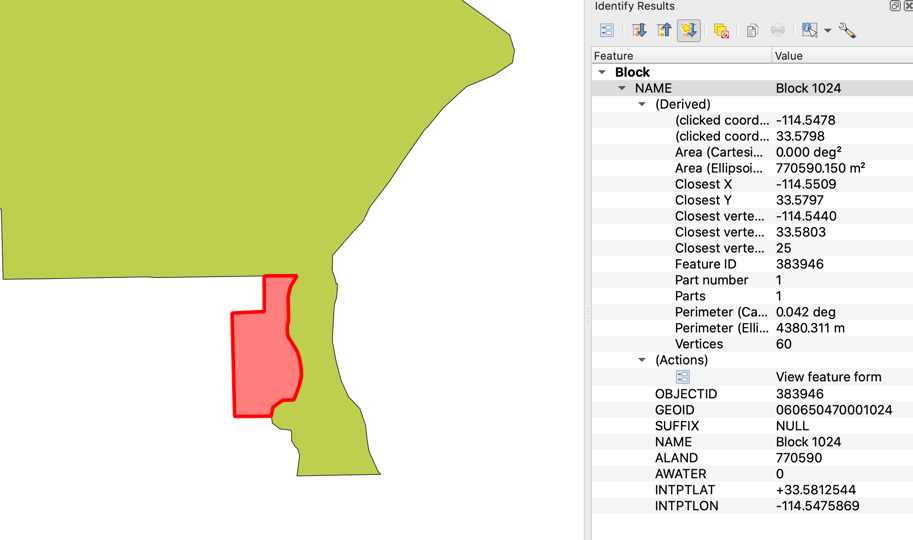913x540 pixels.
Task: Select the Closest vertex -114.5440 value
Action: click(806, 216)
